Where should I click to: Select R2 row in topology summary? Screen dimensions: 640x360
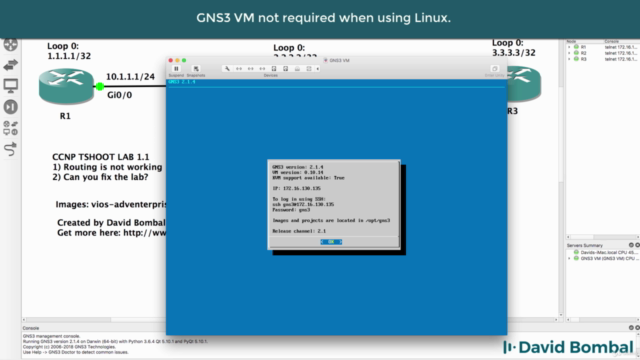coord(602,53)
